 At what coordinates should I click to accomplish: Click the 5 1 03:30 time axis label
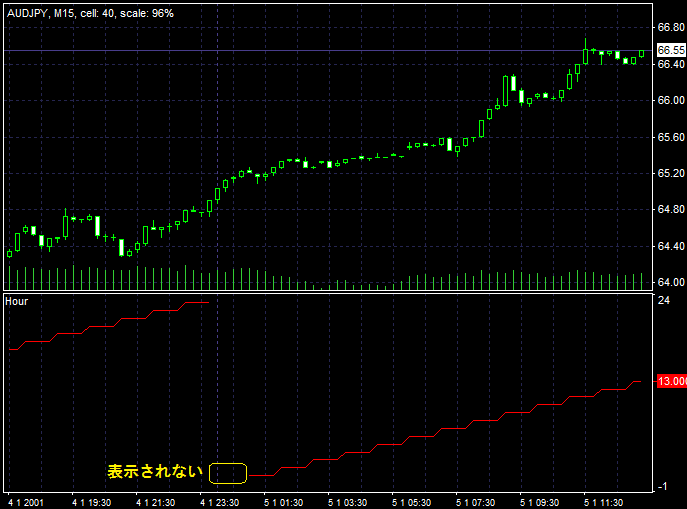[347, 502]
